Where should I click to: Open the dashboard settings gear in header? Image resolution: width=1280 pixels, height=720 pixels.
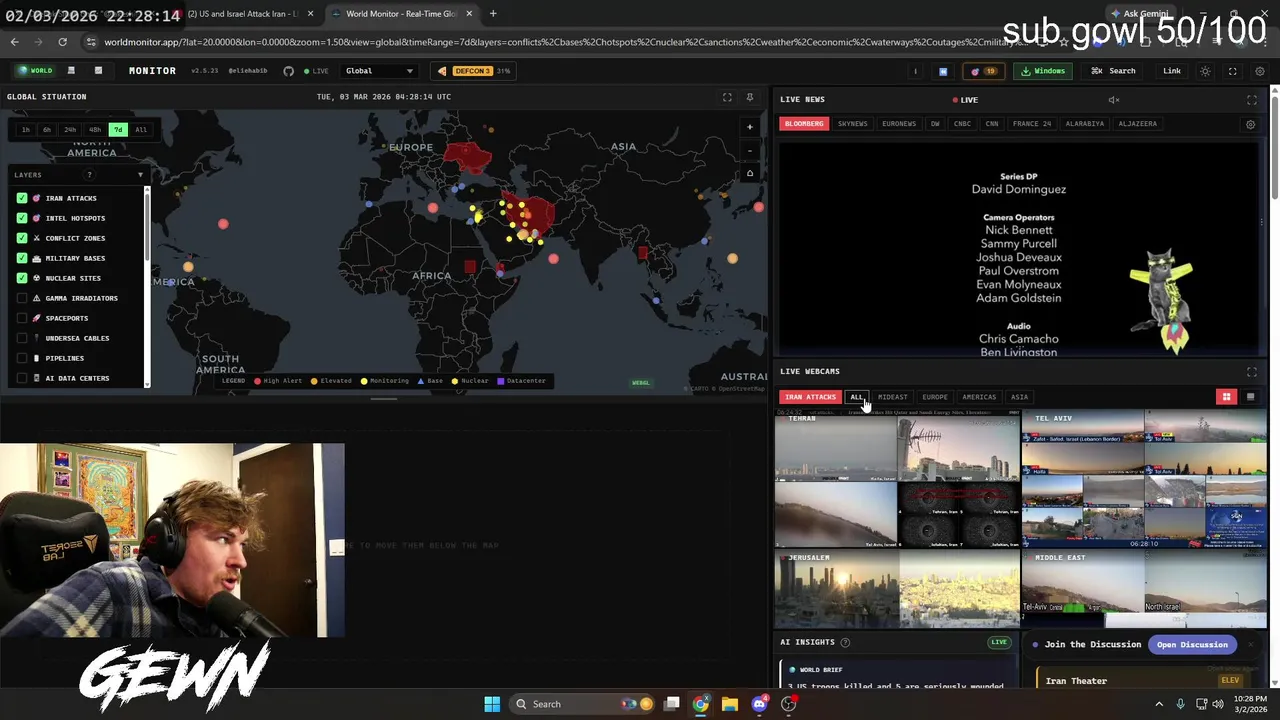[1259, 71]
